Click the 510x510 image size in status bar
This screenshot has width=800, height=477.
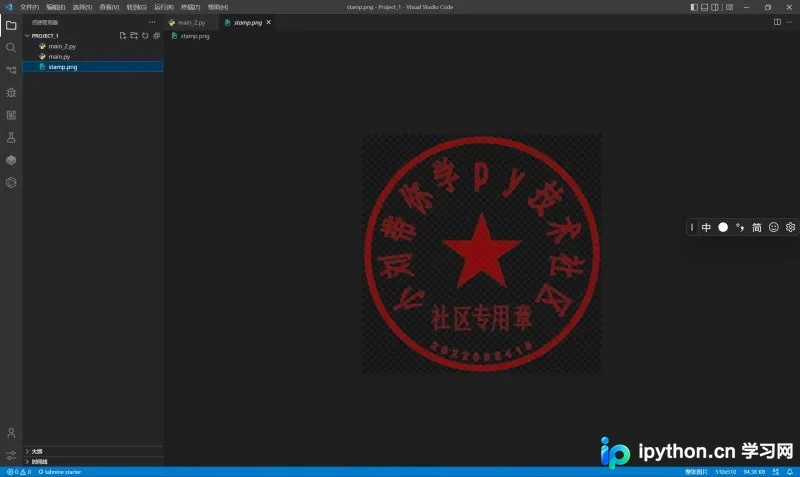point(725,472)
